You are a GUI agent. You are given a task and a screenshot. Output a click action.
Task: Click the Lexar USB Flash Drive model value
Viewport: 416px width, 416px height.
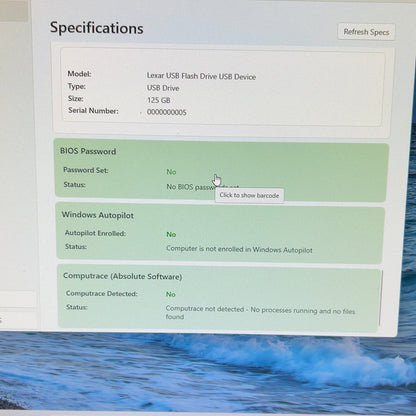click(201, 76)
